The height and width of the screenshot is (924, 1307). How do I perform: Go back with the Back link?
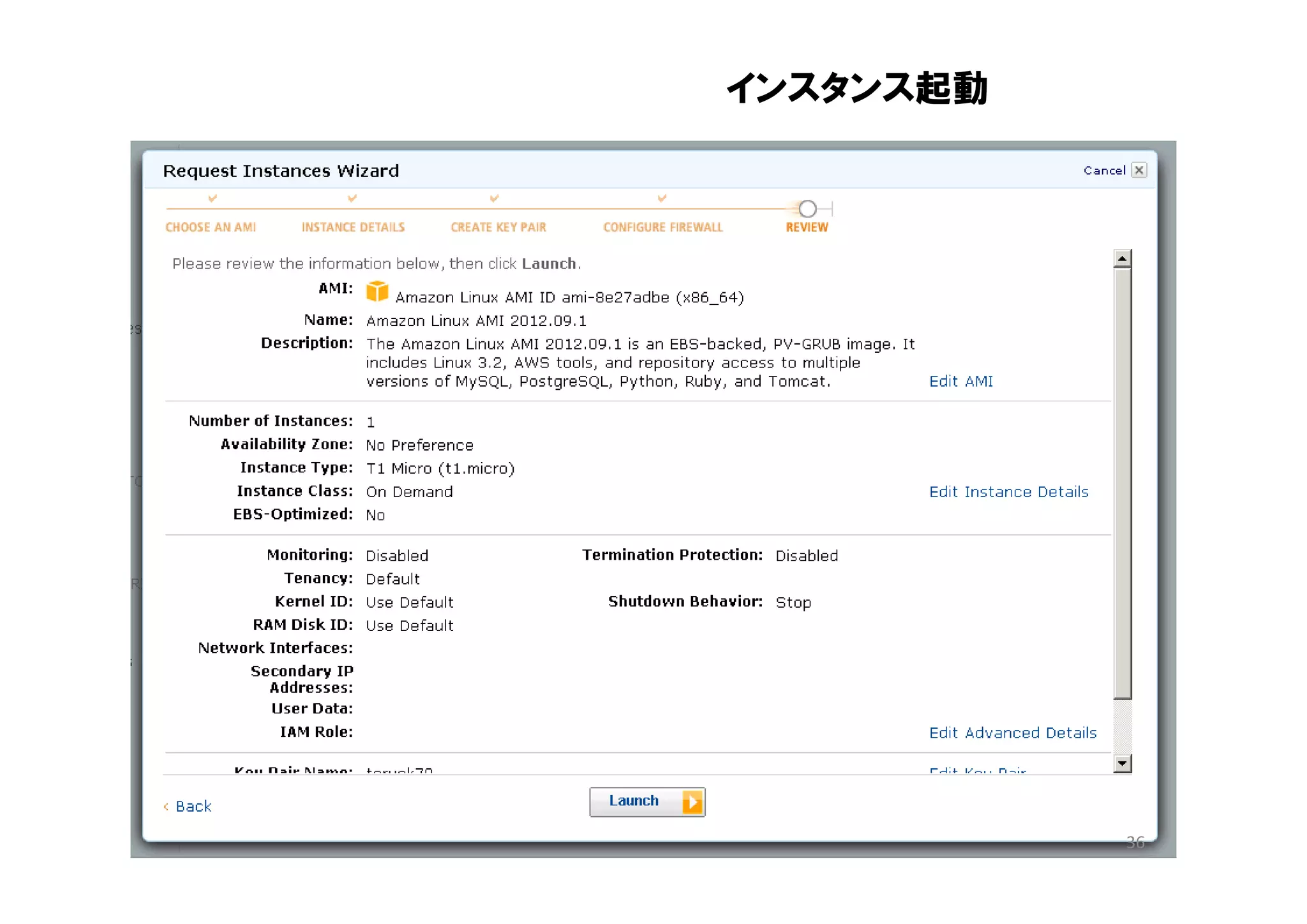point(193,807)
